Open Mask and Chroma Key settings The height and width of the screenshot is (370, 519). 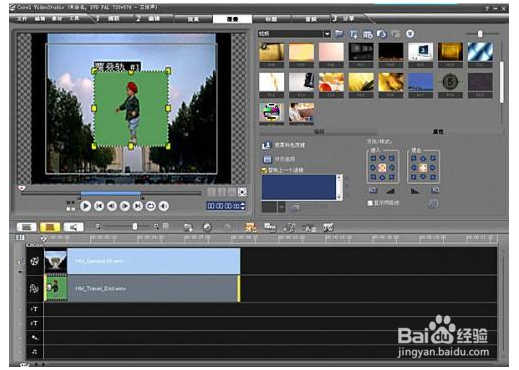[x=284, y=145]
